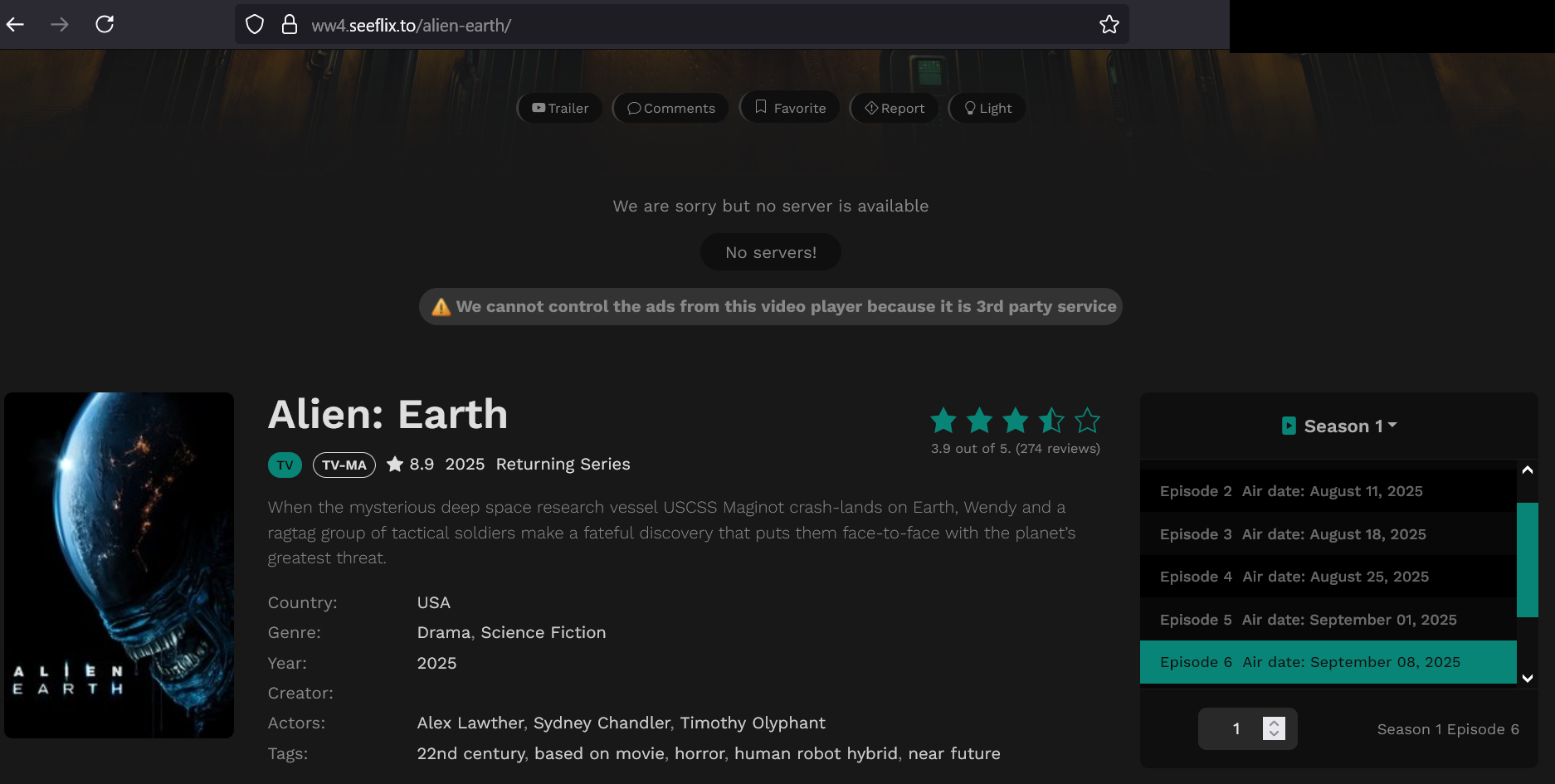Click the episode list scroll down arrow
The width and height of the screenshot is (1555, 784).
coord(1527,678)
